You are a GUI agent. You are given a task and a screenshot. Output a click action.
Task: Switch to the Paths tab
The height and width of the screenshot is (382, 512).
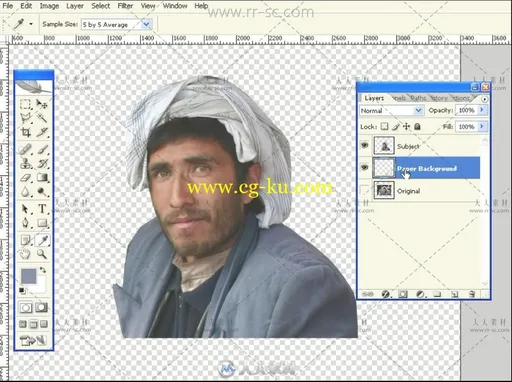[418, 98]
